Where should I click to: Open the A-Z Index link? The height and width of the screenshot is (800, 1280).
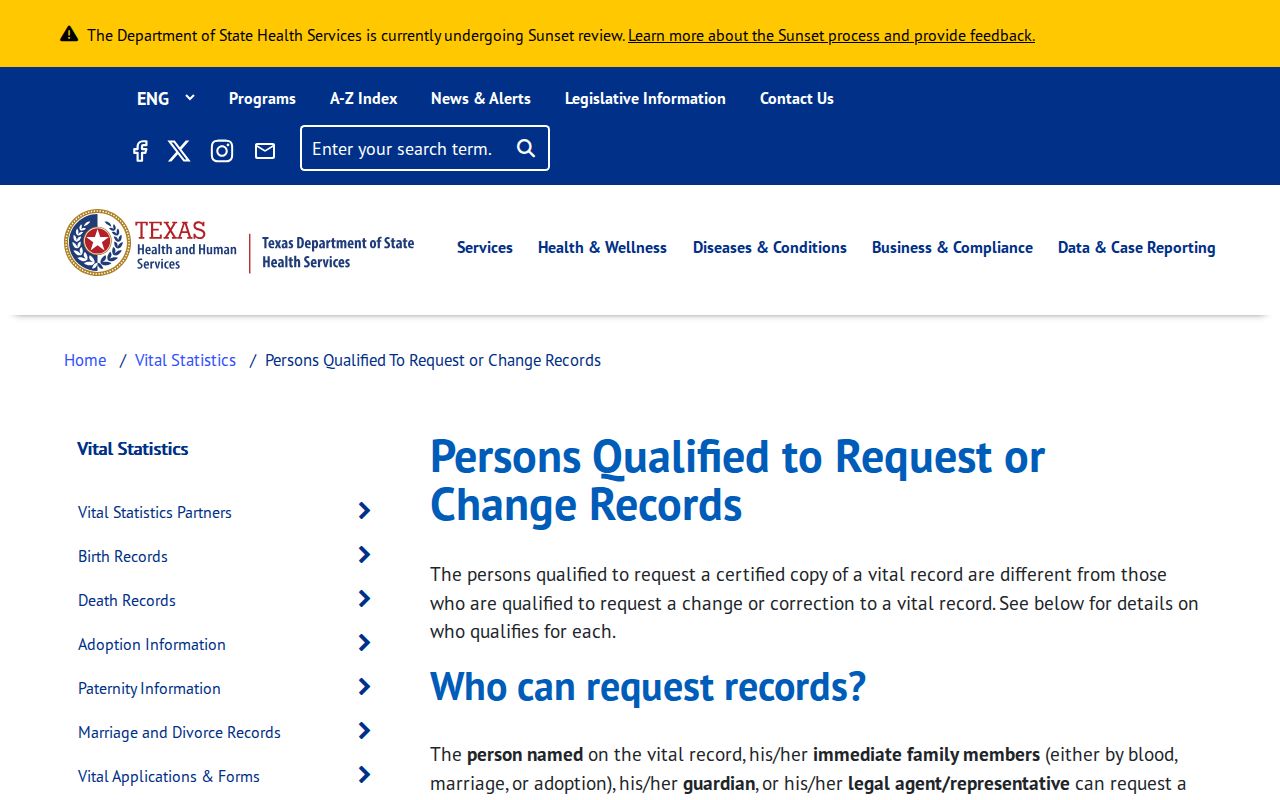pyautogui.click(x=364, y=98)
